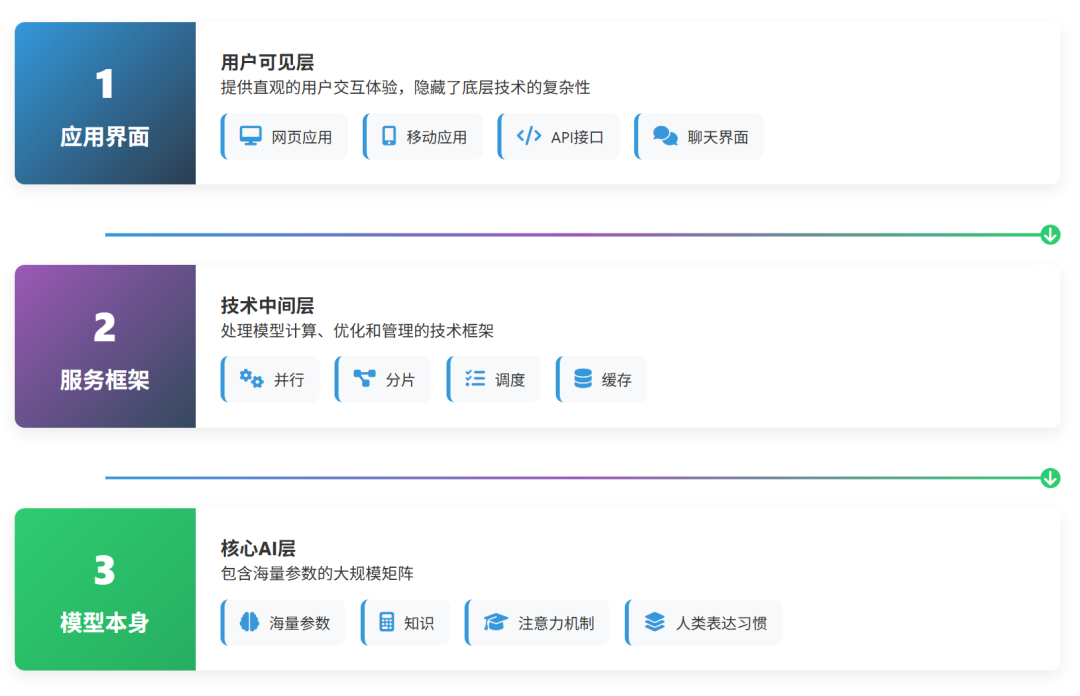
Task: Toggle the 应用界面 numbered badge 1
Action: [x=104, y=86]
